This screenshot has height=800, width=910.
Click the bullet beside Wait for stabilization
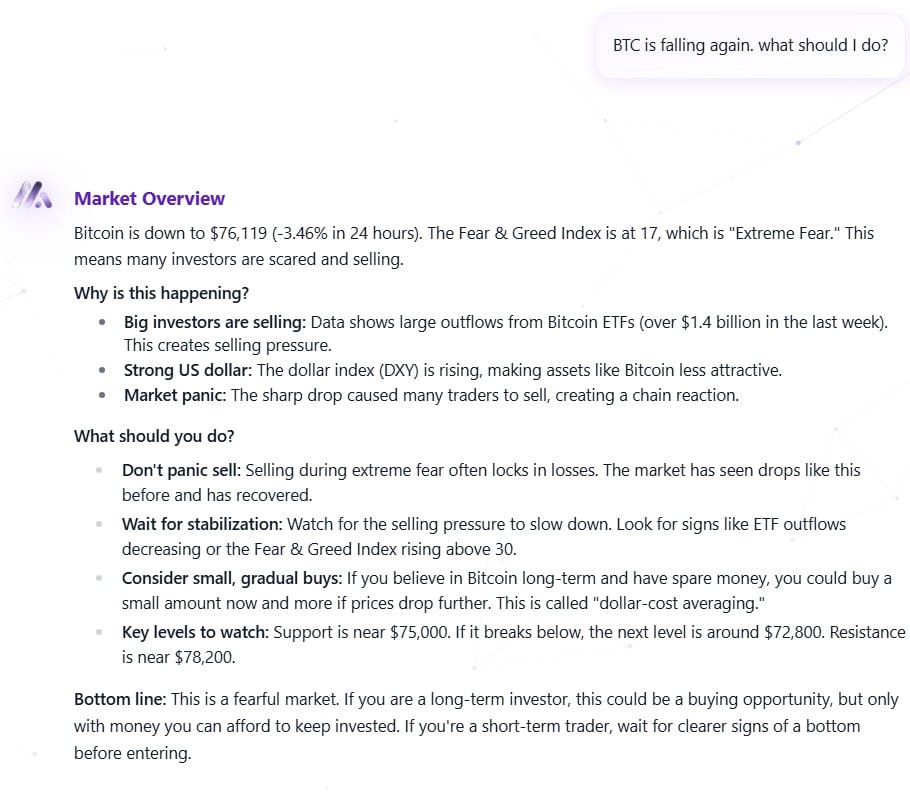(101, 524)
